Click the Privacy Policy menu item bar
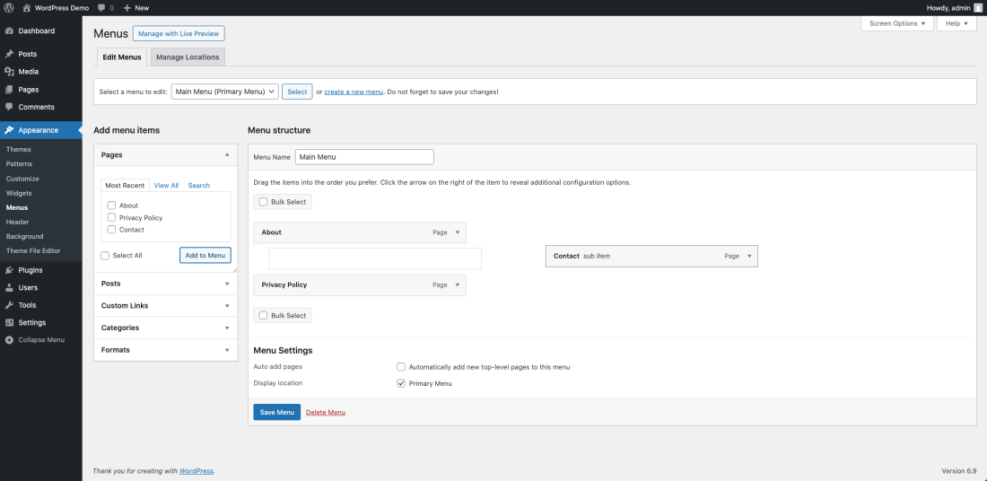Screen dimensions: 987x481 point(360,285)
